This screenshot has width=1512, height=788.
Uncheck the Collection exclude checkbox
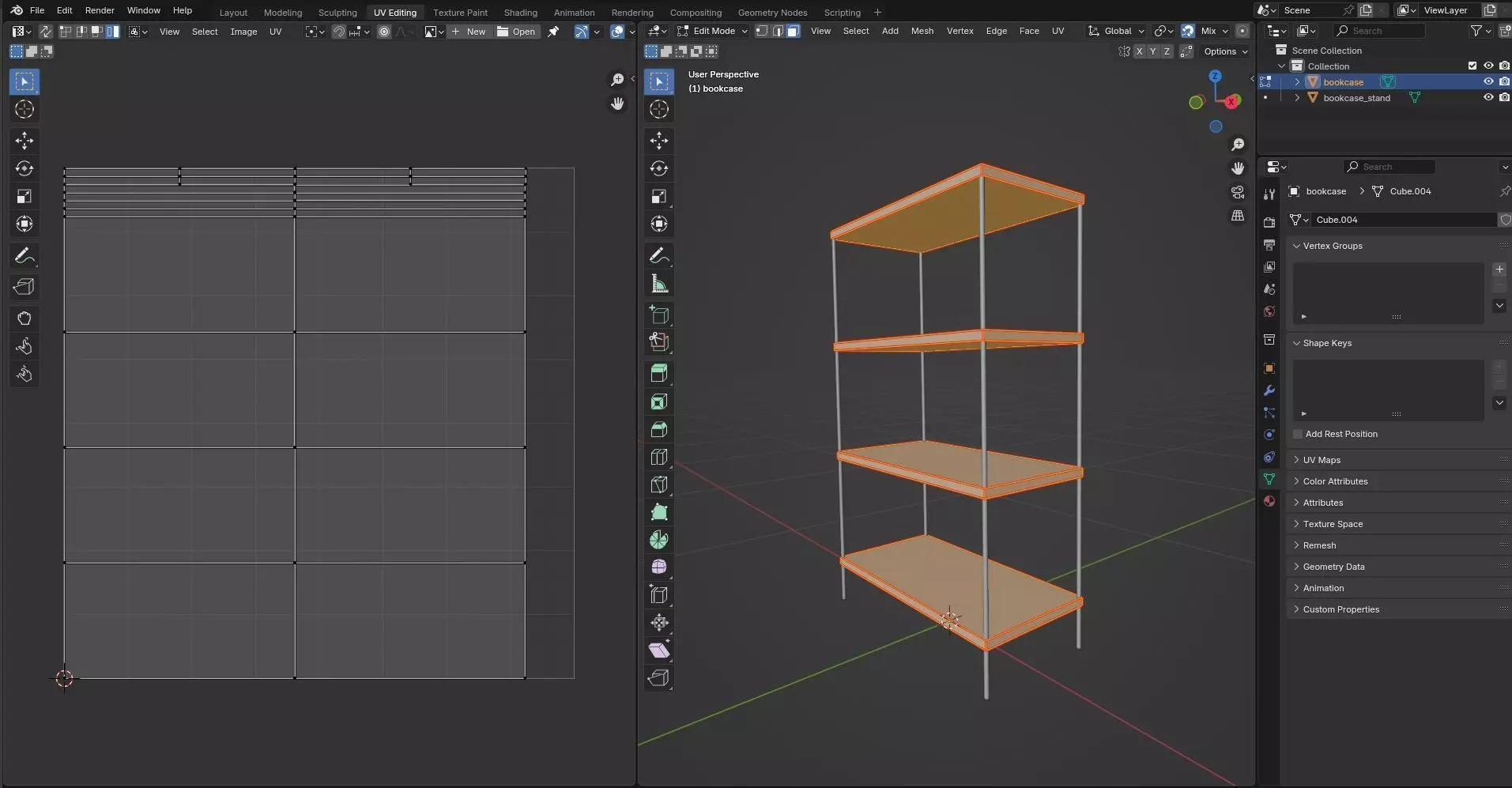[1472, 66]
